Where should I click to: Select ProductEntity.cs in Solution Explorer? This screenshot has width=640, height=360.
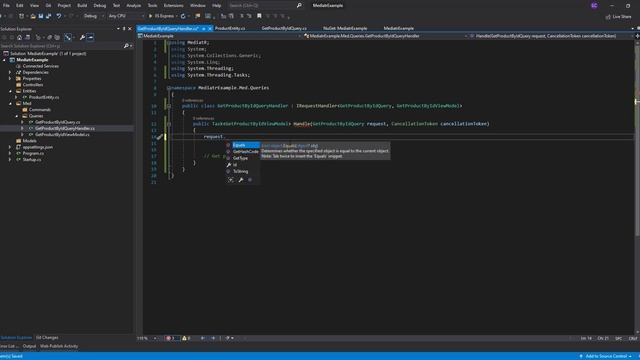(44, 97)
